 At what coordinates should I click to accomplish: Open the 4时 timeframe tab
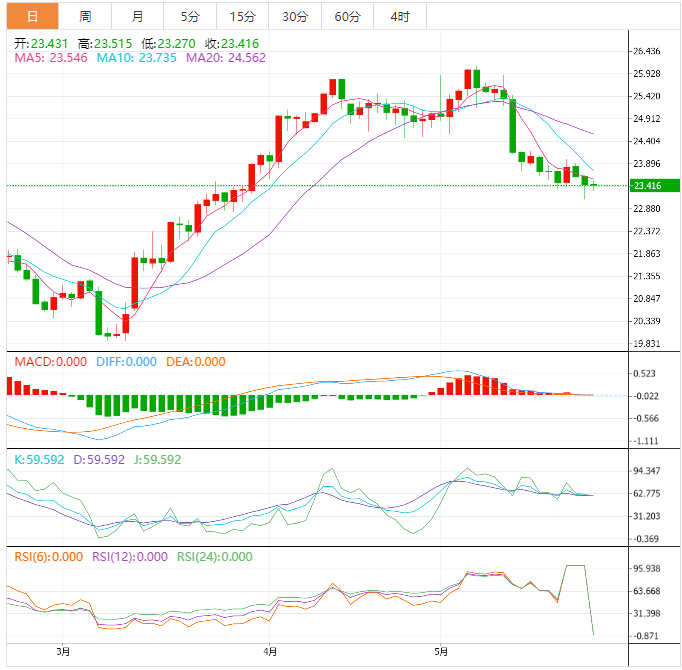click(x=400, y=17)
